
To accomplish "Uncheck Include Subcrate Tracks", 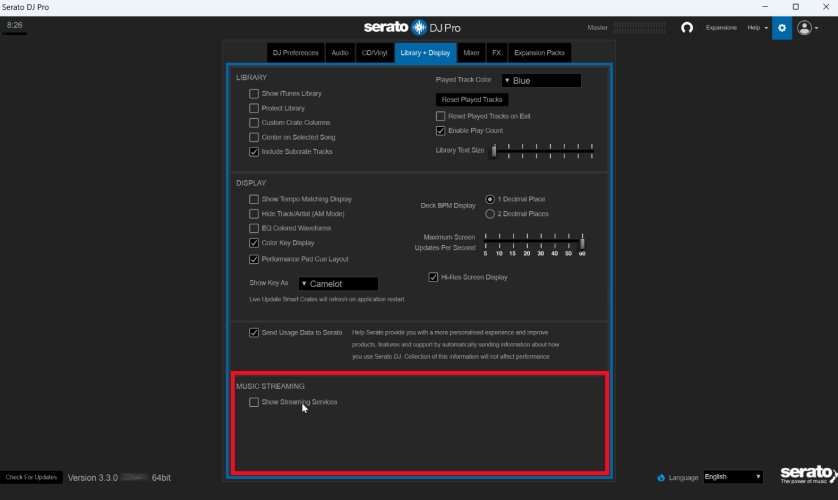I will coord(254,152).
